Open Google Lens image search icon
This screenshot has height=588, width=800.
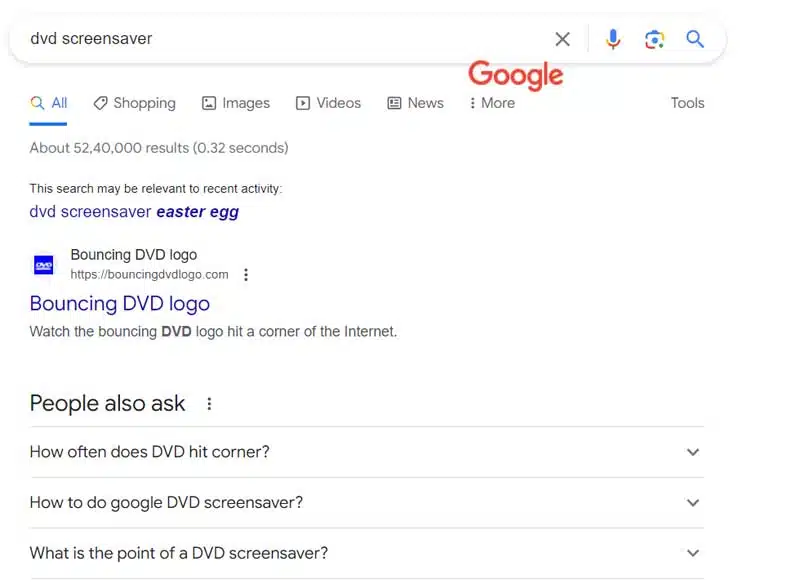coord(655,39)
